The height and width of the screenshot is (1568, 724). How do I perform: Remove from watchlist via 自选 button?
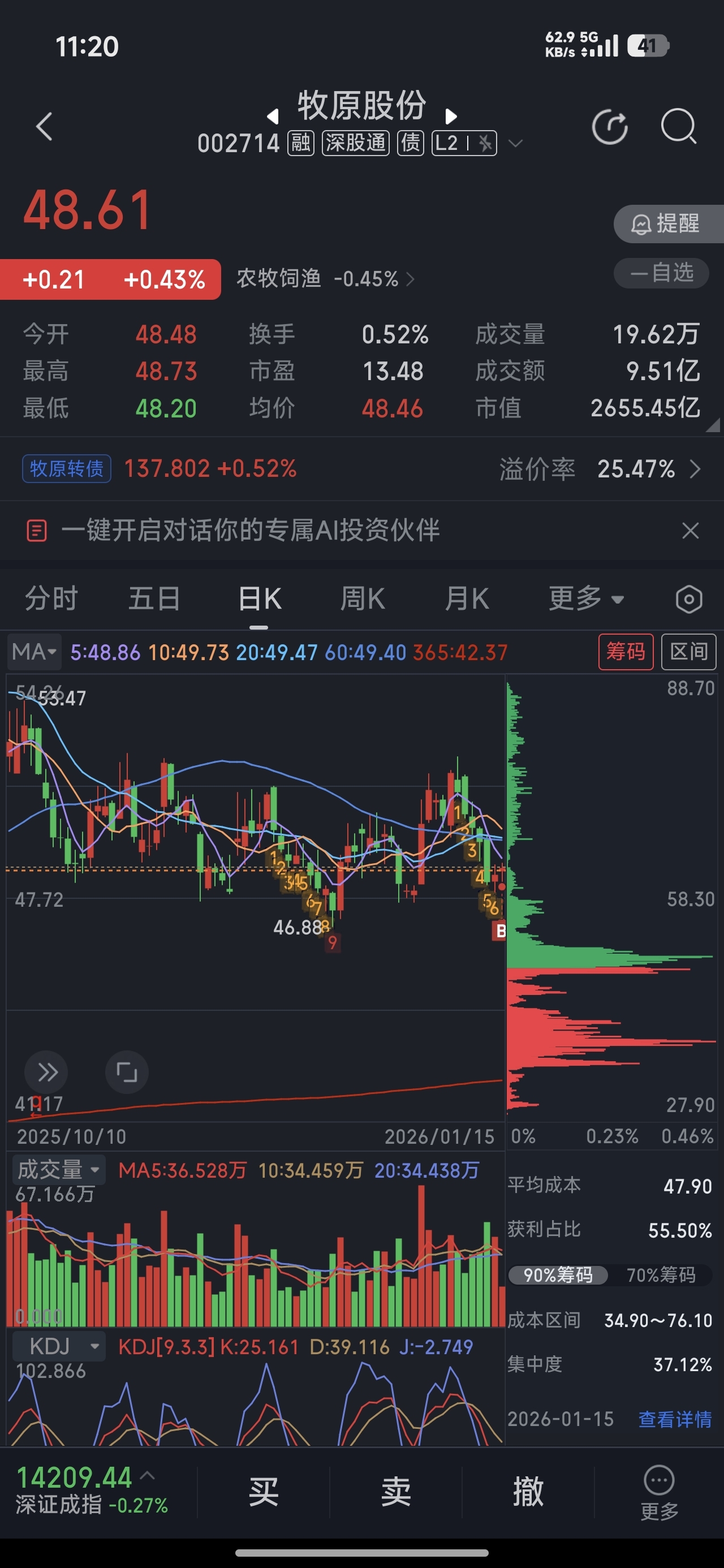click(661, 272)
